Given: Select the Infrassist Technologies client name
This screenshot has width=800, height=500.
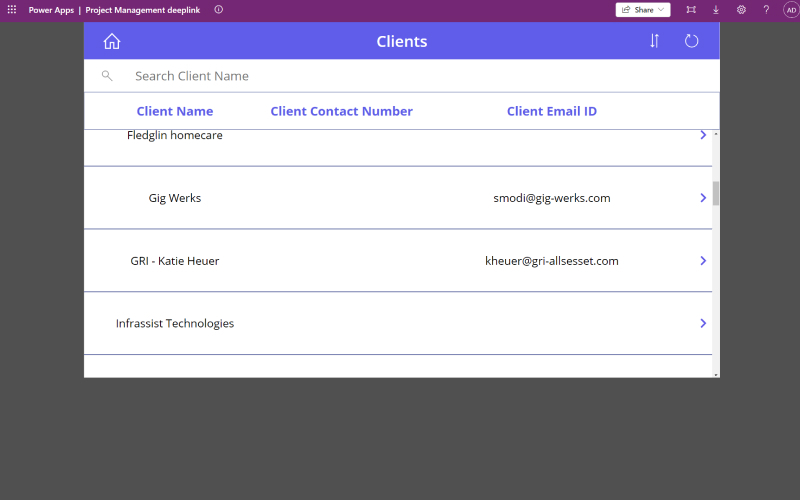Looking at the screenshot, I should point(174,323).
